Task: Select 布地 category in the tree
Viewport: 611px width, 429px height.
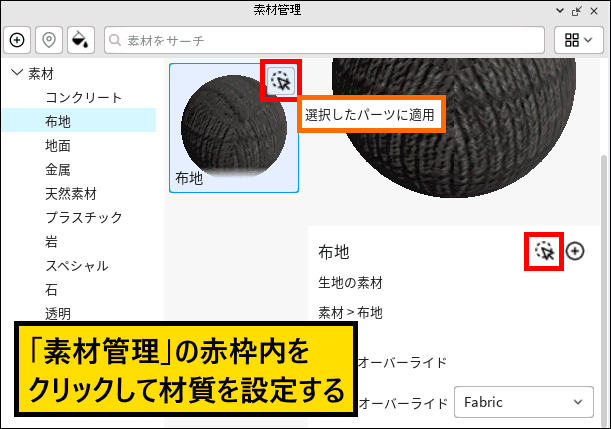Action: click(x=79, y=121)
